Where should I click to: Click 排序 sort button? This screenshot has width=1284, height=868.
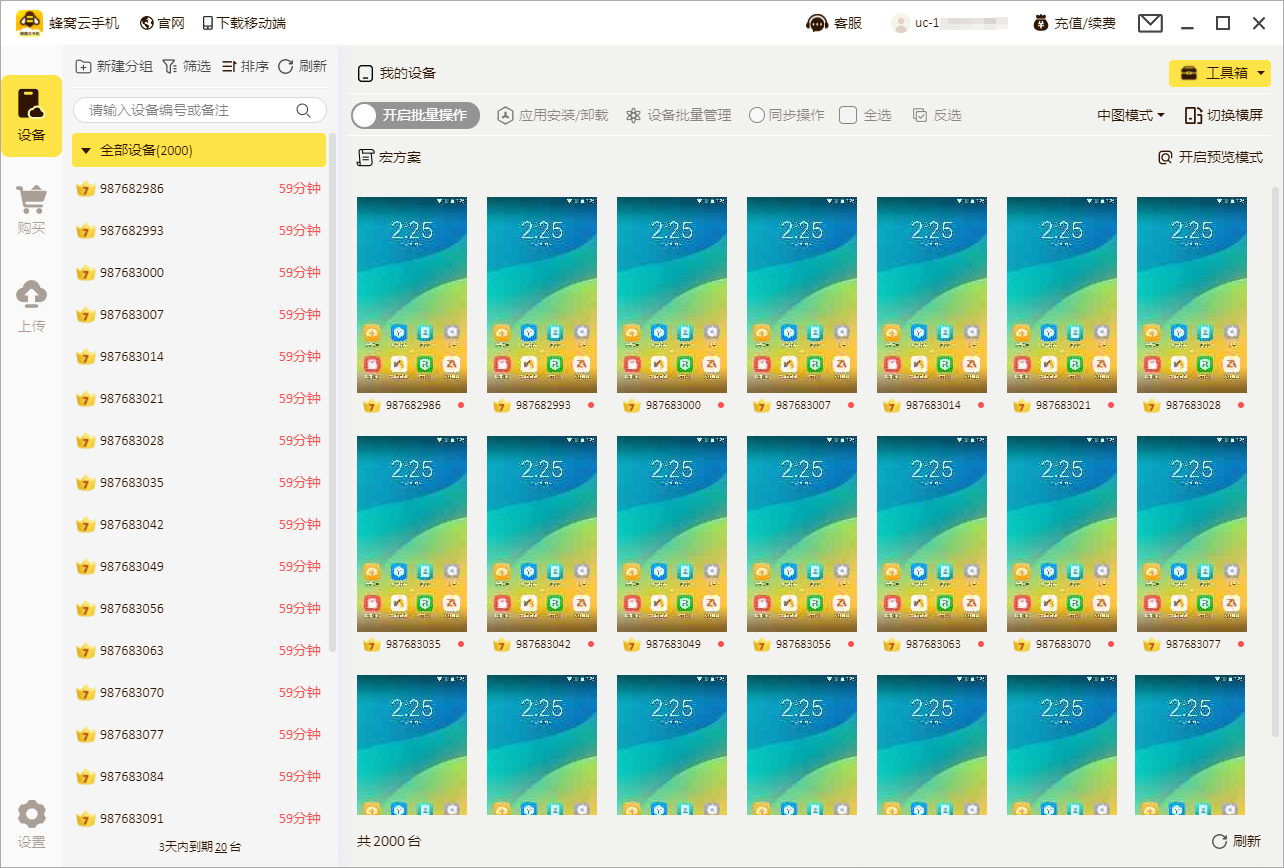click(245, 66)
